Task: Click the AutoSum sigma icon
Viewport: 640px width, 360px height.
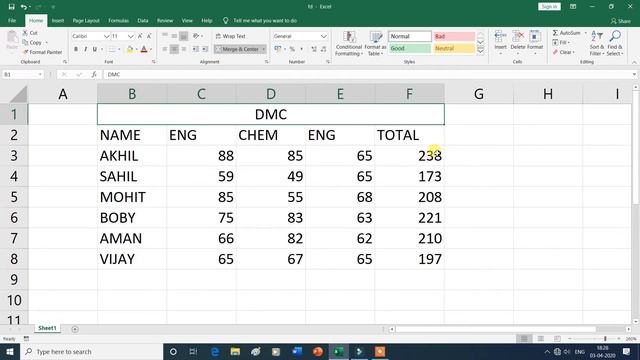Action: (x=555, y=33)
